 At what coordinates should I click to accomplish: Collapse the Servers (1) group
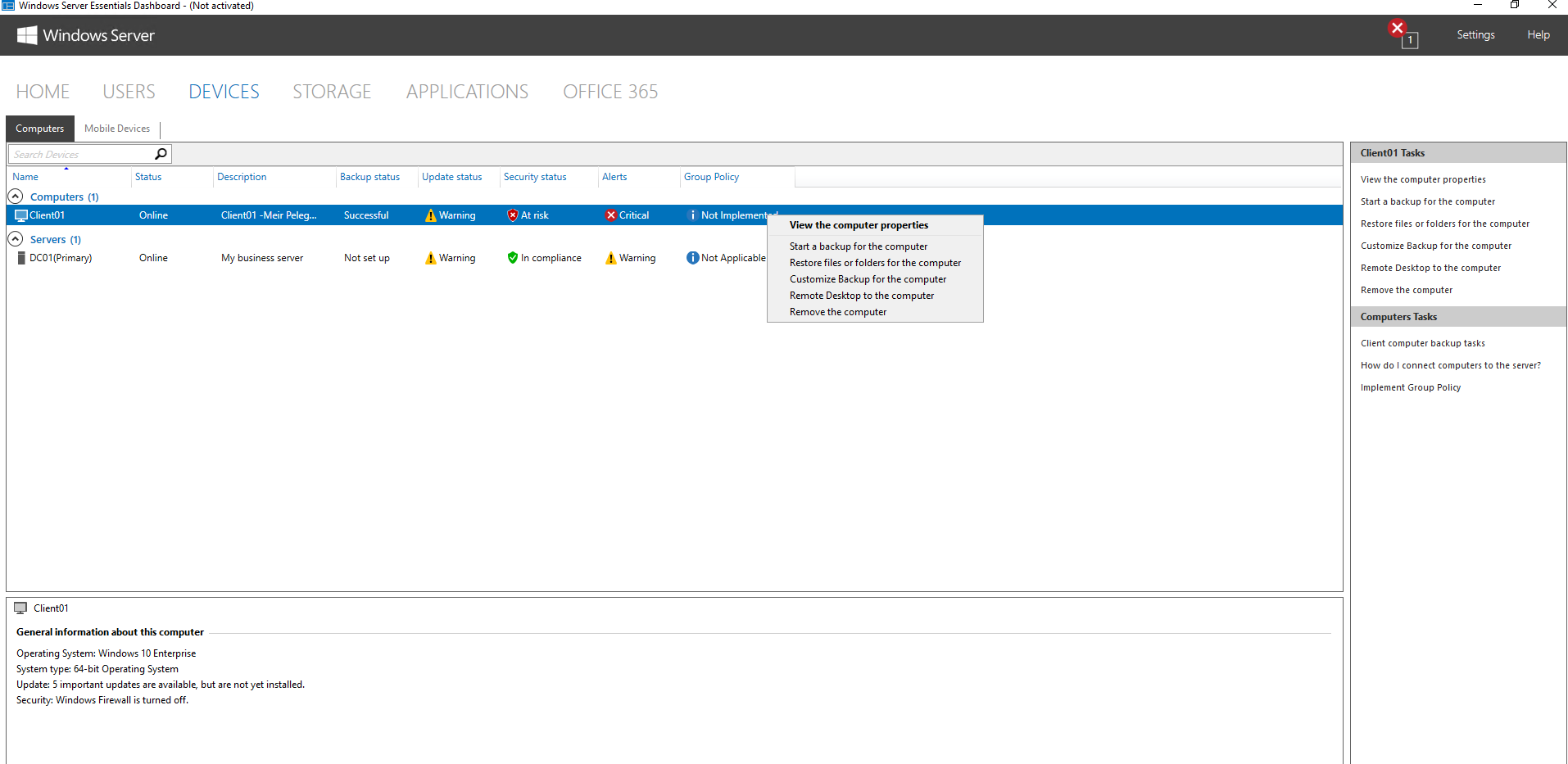[x=15, y=239]
